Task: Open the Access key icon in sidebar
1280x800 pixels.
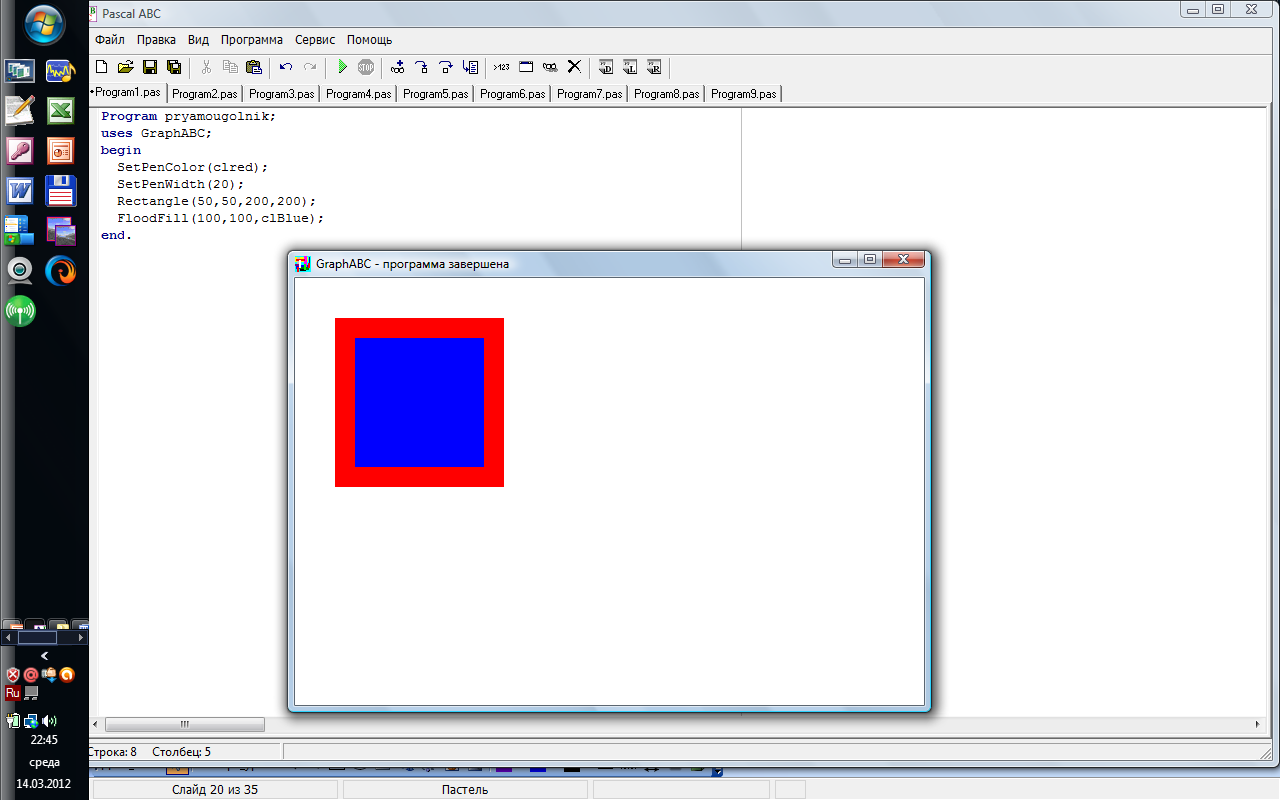Action: (20, 151)
